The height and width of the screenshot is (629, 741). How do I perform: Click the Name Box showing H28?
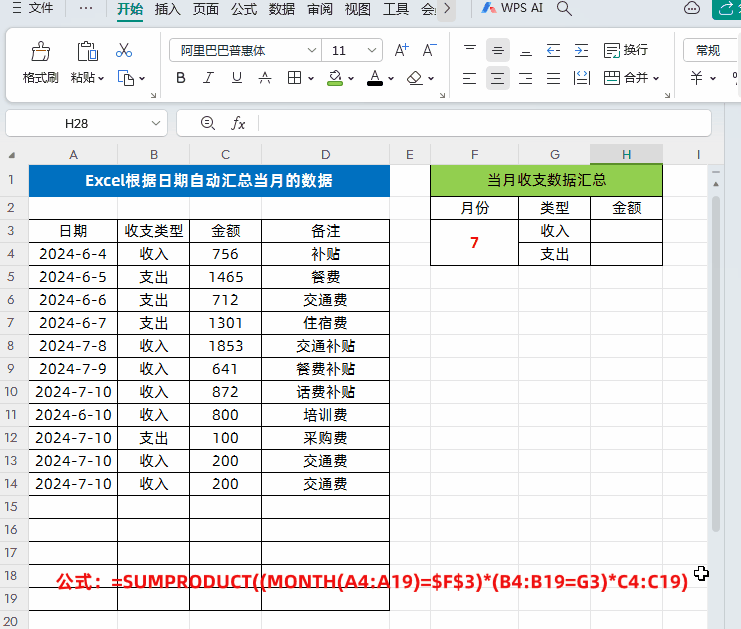pos(77,123)
